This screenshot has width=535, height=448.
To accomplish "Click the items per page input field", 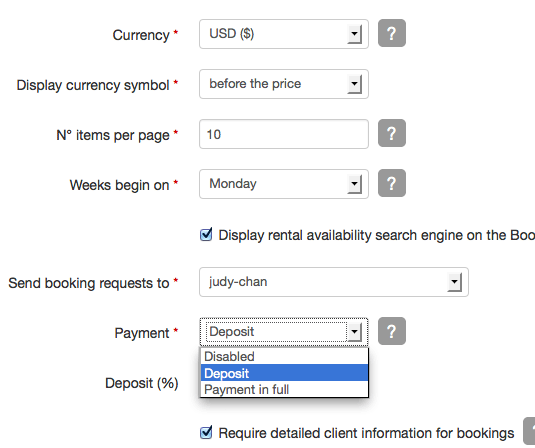I will click(x=284, y=134).
